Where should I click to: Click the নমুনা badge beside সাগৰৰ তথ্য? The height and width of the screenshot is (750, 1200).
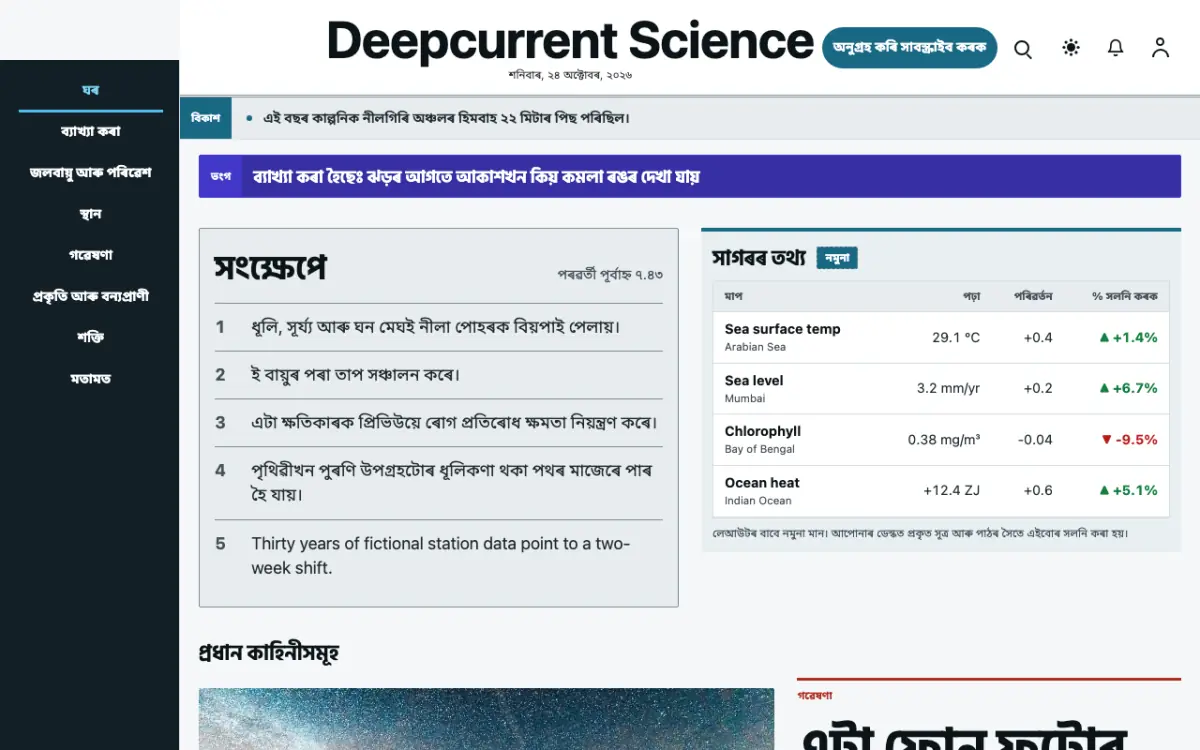pos(837,258)
